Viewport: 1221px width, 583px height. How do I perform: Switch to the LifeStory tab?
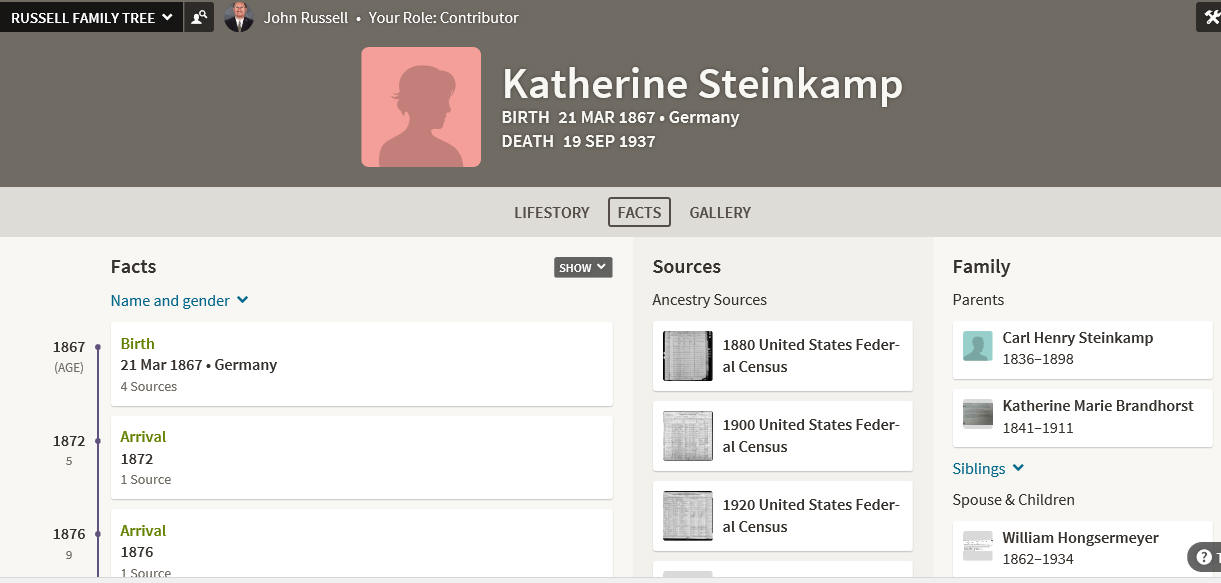click(x=552, y=212)
